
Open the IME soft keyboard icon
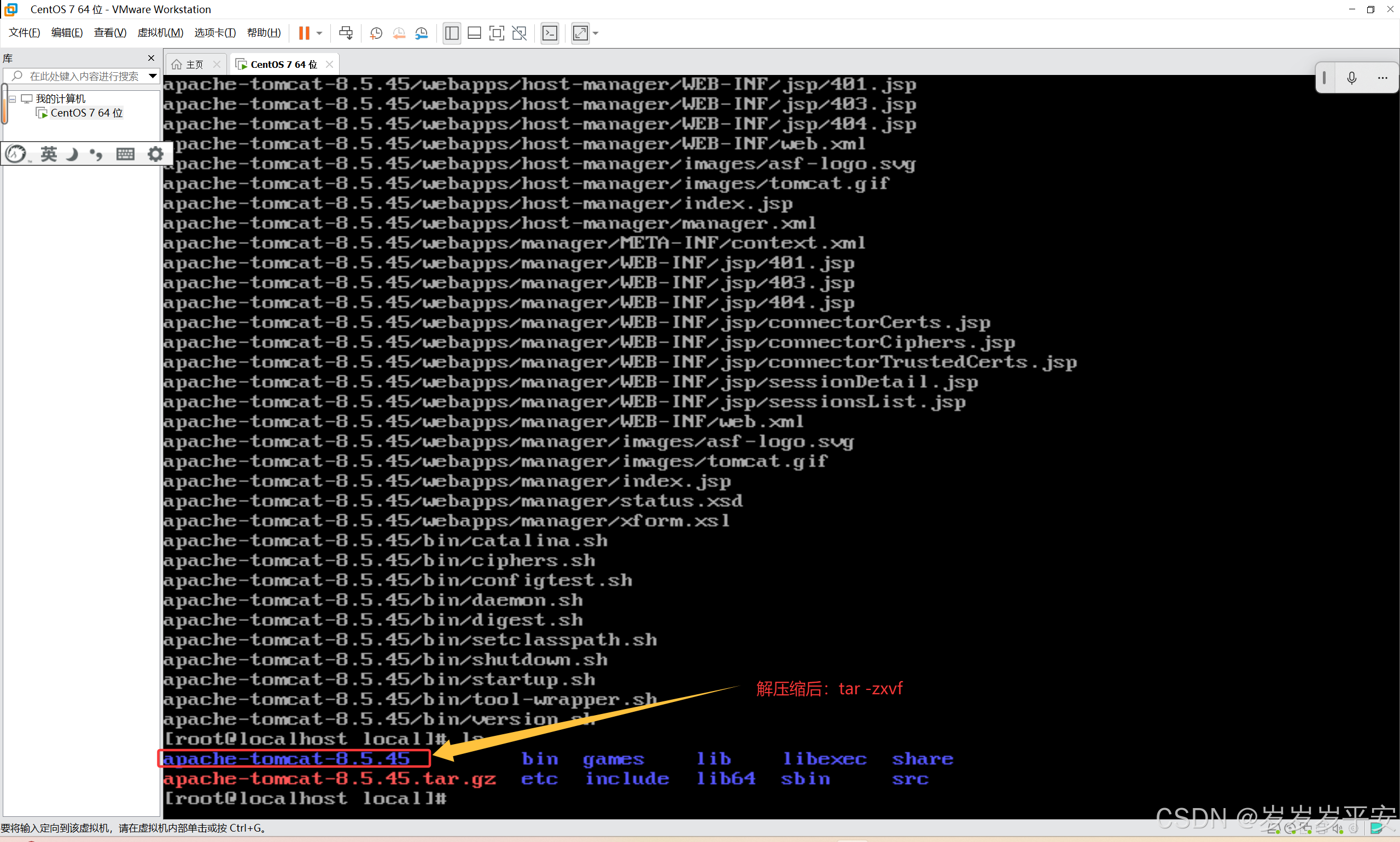(x=125, y=154)
